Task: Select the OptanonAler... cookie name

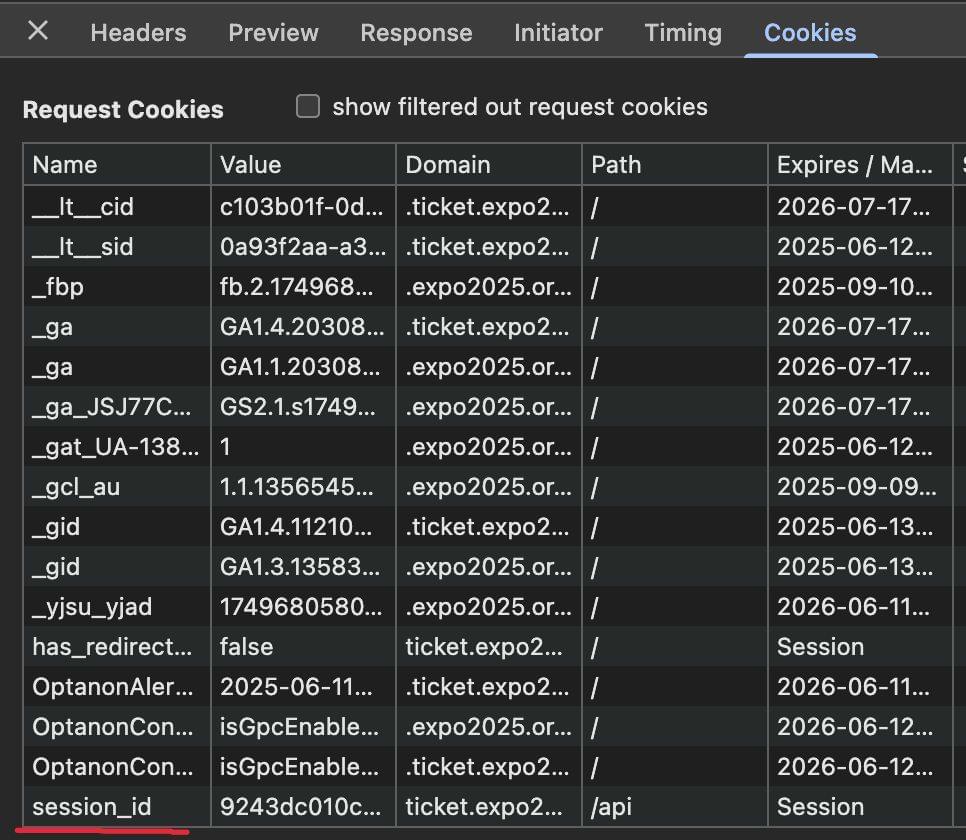Action: (x=113, y=687)
